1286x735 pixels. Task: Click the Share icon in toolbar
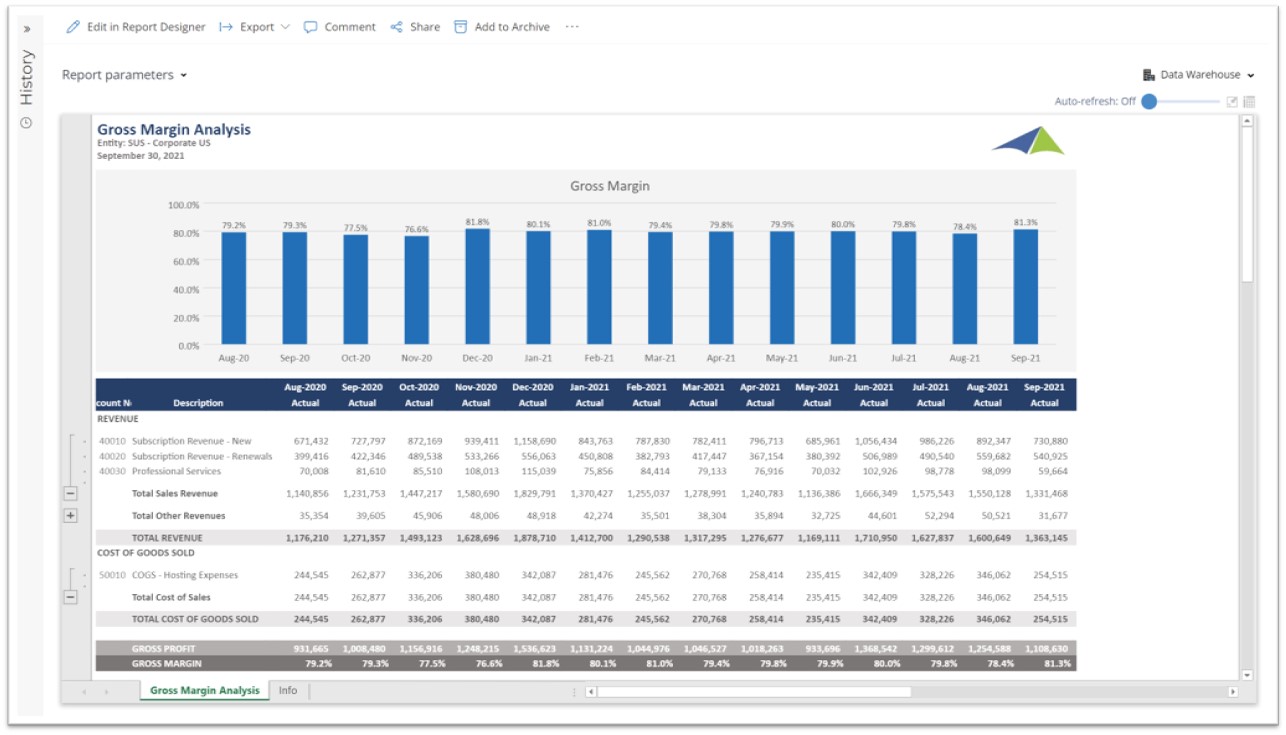click(x=397, y=27)
